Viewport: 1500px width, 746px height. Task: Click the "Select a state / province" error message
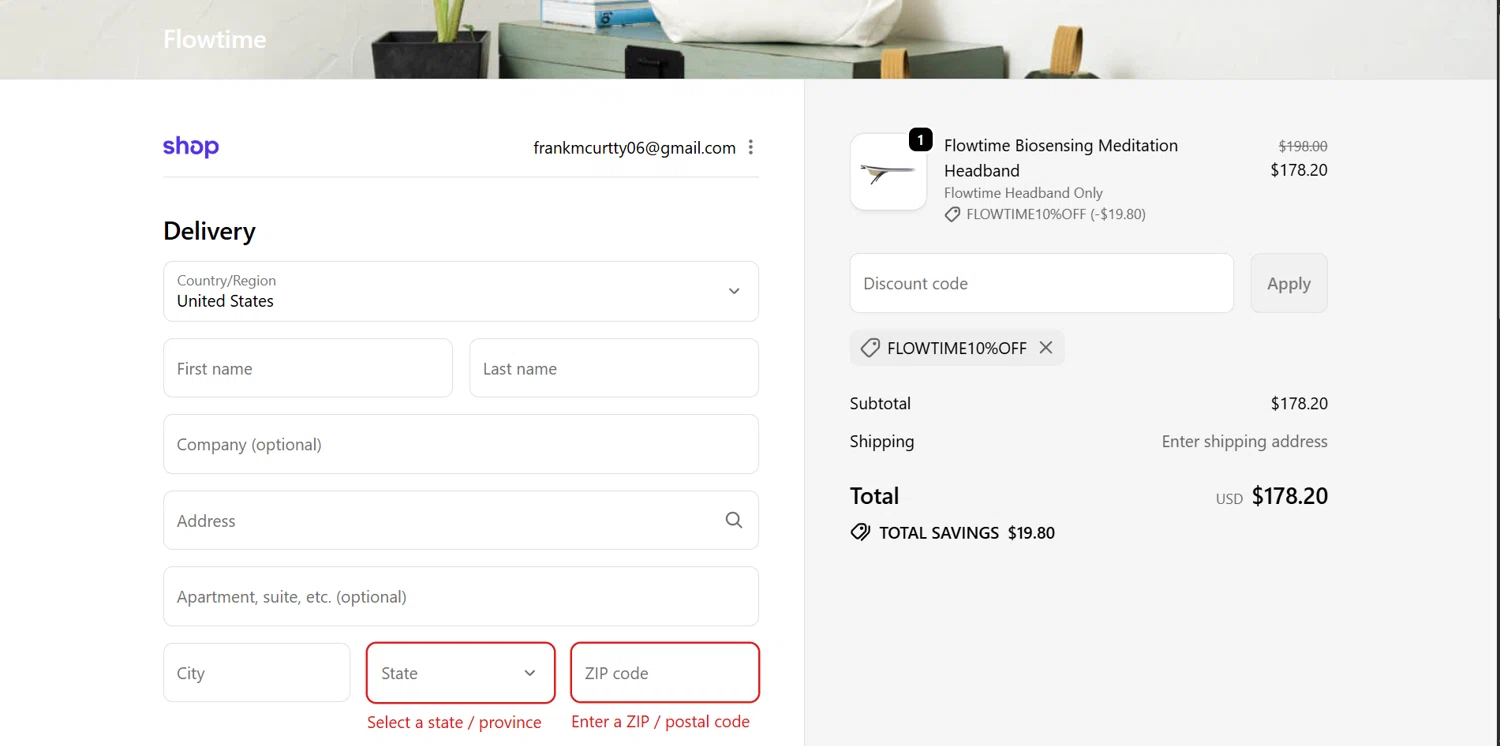pos(454,722)
